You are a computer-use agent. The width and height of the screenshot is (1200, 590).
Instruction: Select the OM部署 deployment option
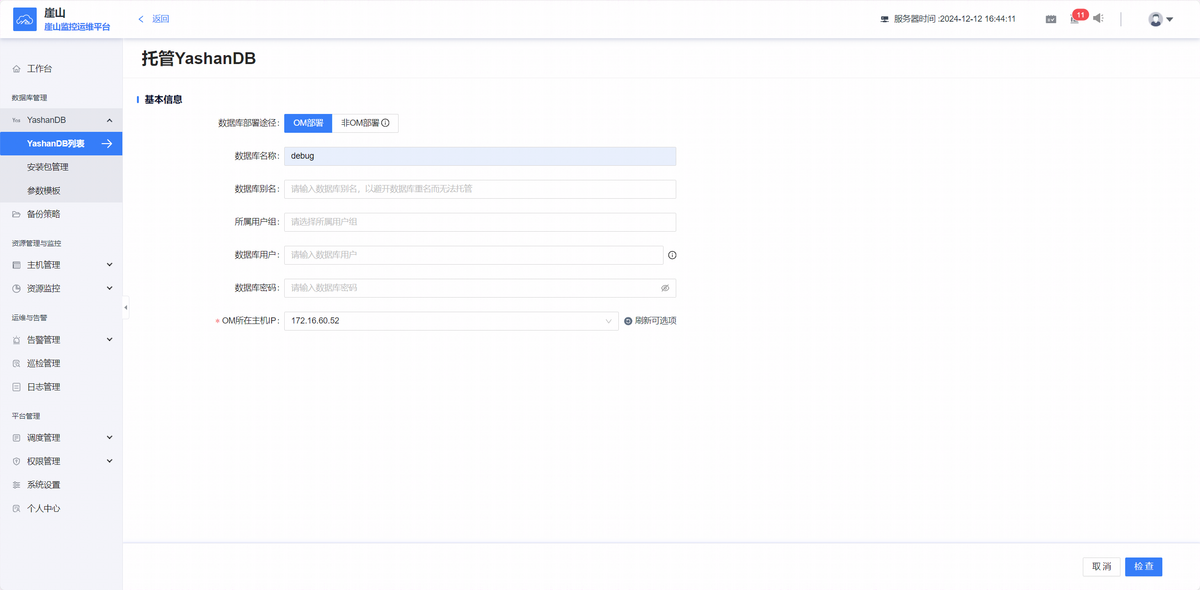(308, 123)
